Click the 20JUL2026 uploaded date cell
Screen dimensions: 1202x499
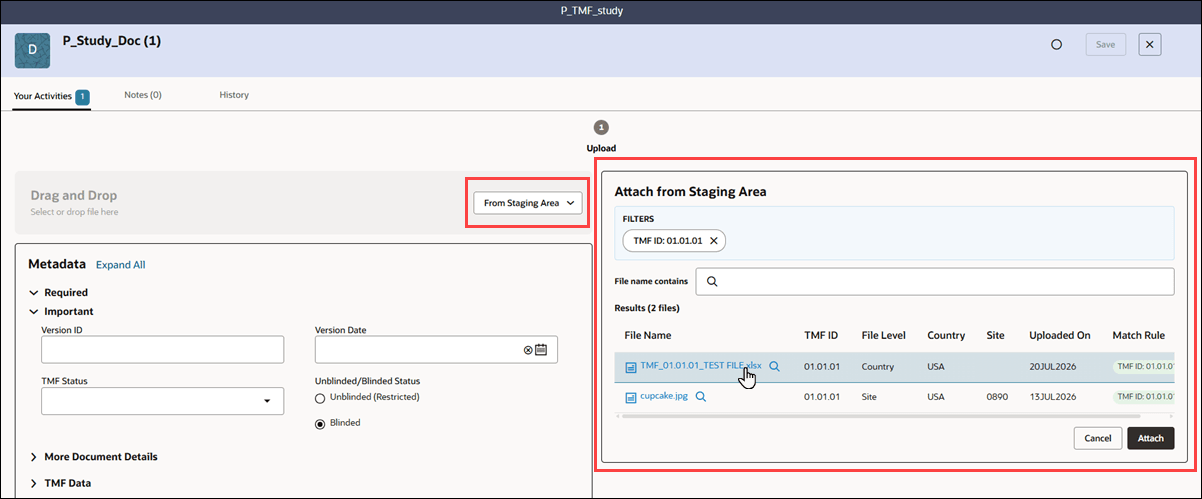pyautogui.click(x=1052, y=366)
